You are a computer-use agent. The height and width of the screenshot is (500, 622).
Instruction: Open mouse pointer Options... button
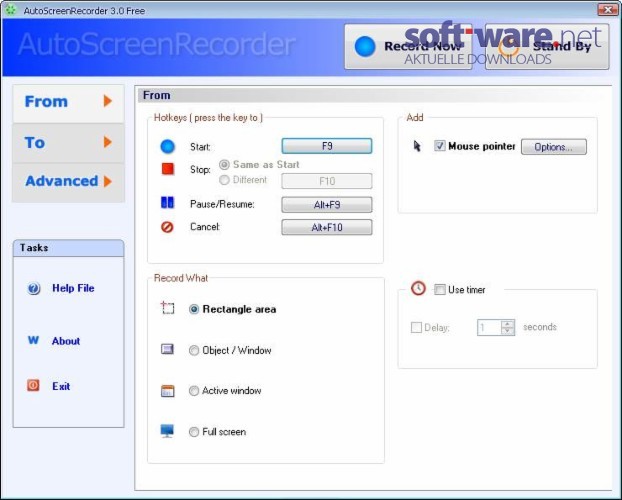tap(553, 147)
